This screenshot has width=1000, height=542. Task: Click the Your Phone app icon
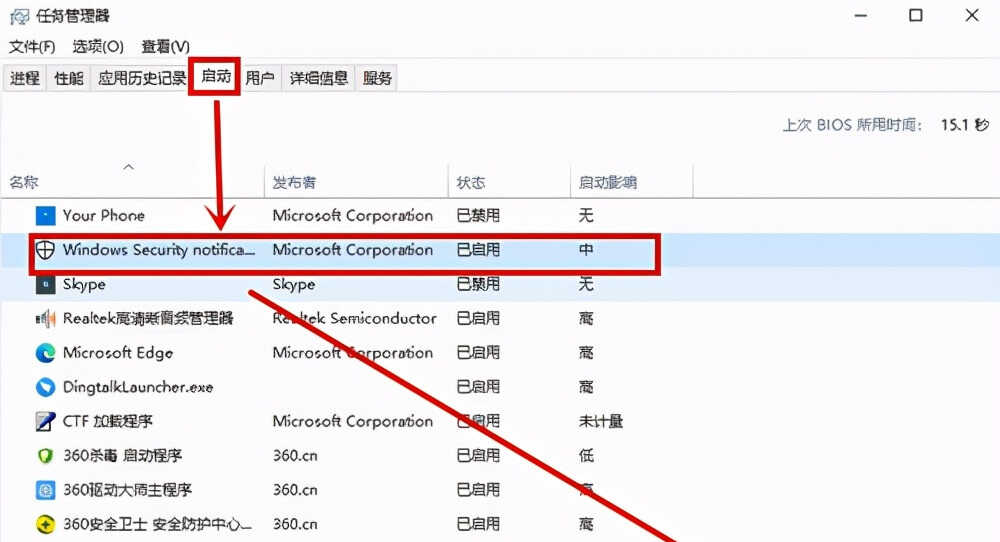(x=45, y=216)
